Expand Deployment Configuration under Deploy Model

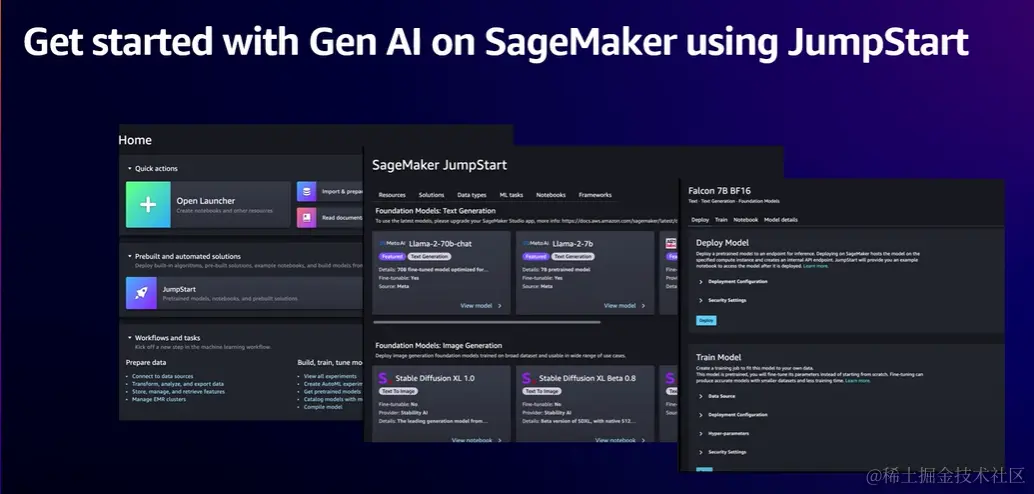point(700,282)
